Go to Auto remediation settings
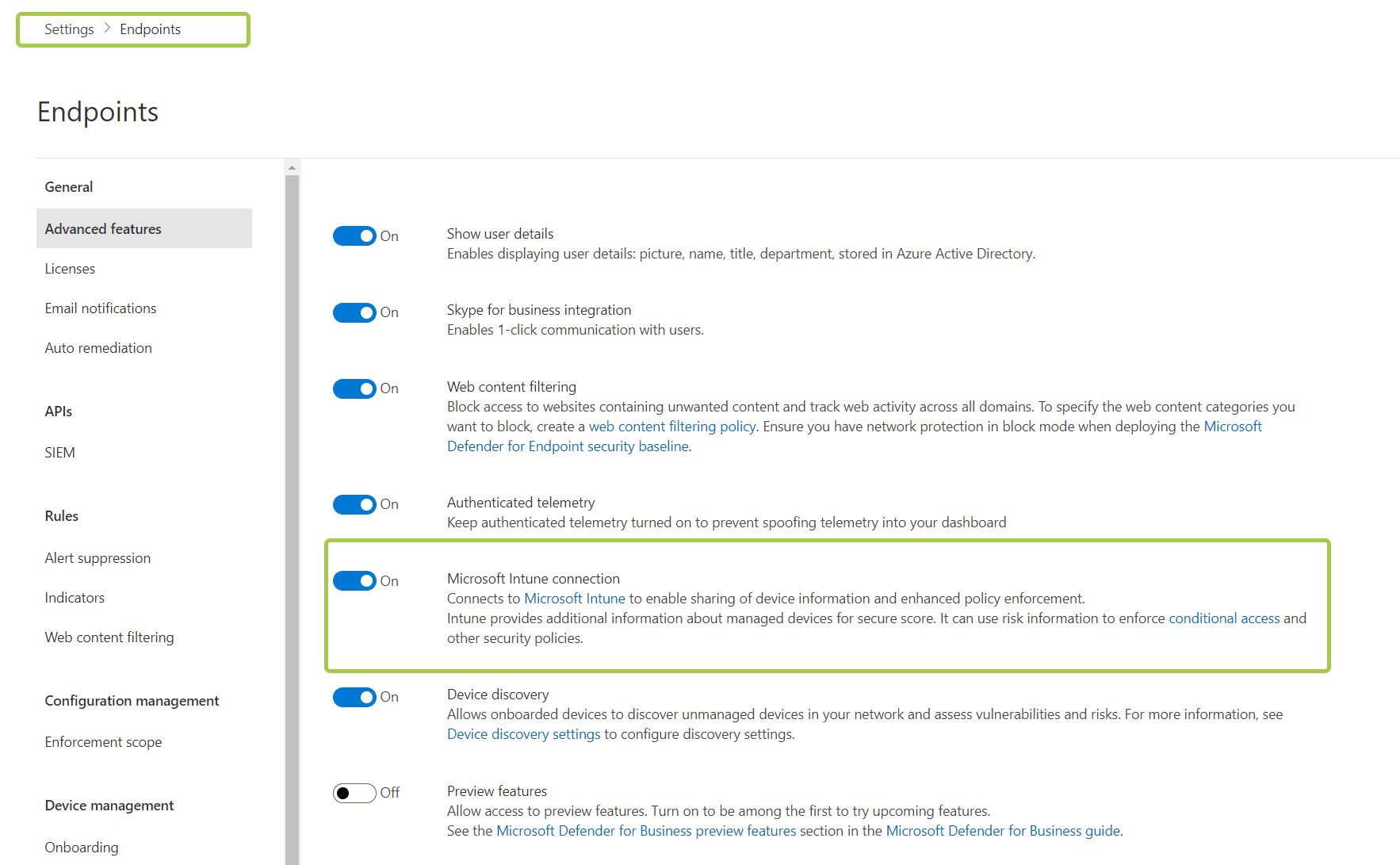Viewport: 1400px width, 865px height. point(98,348)
